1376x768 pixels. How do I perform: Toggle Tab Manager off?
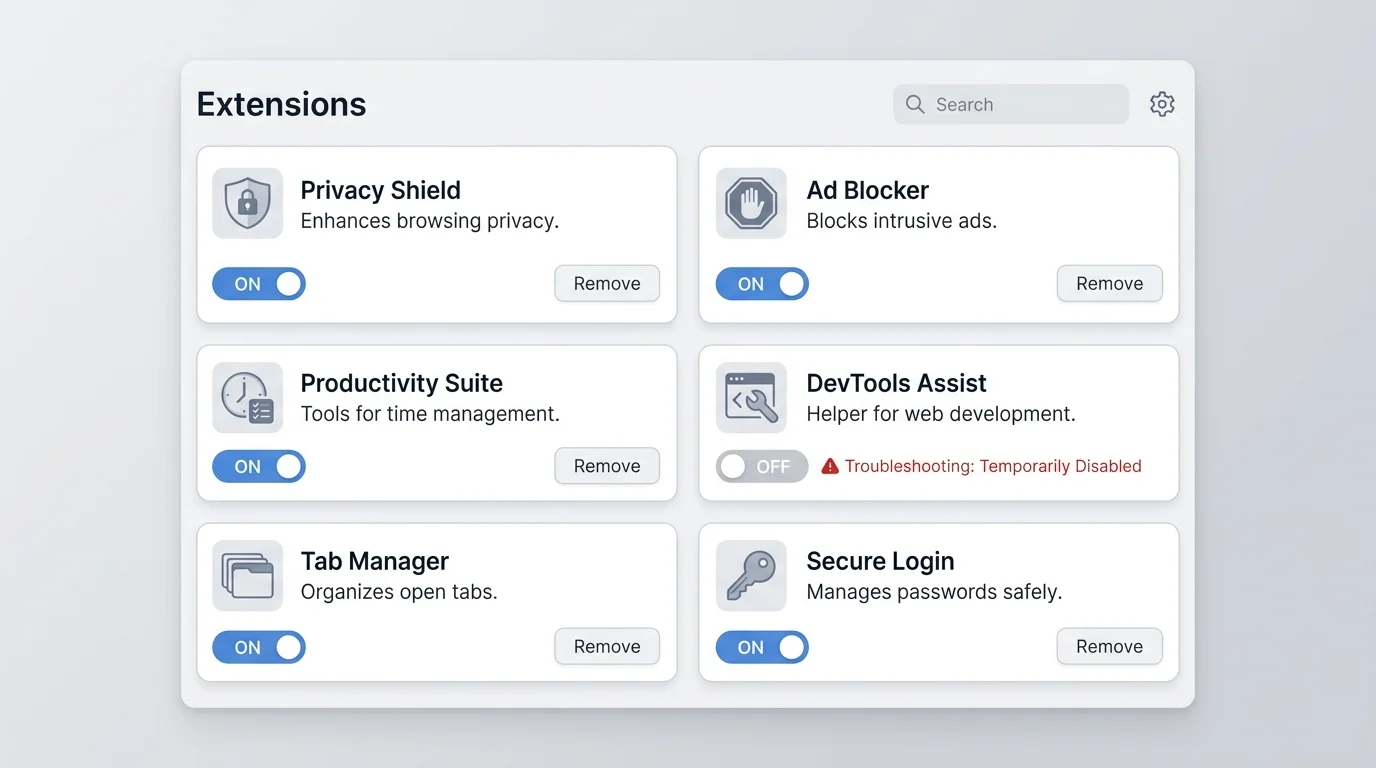(259, 647)
